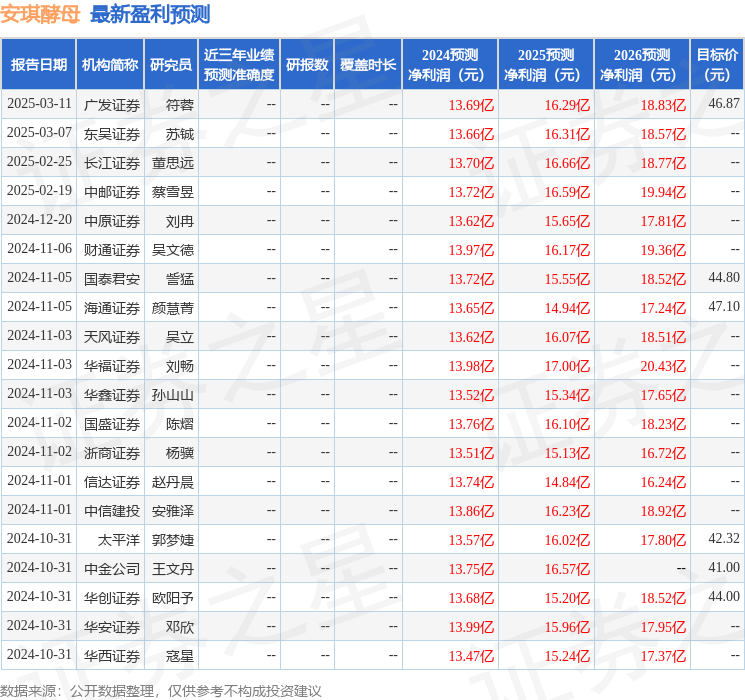Viewport: 745px width, 700px height.
Task: Click the 覆盖时长 column header
Action: [368, 65]
